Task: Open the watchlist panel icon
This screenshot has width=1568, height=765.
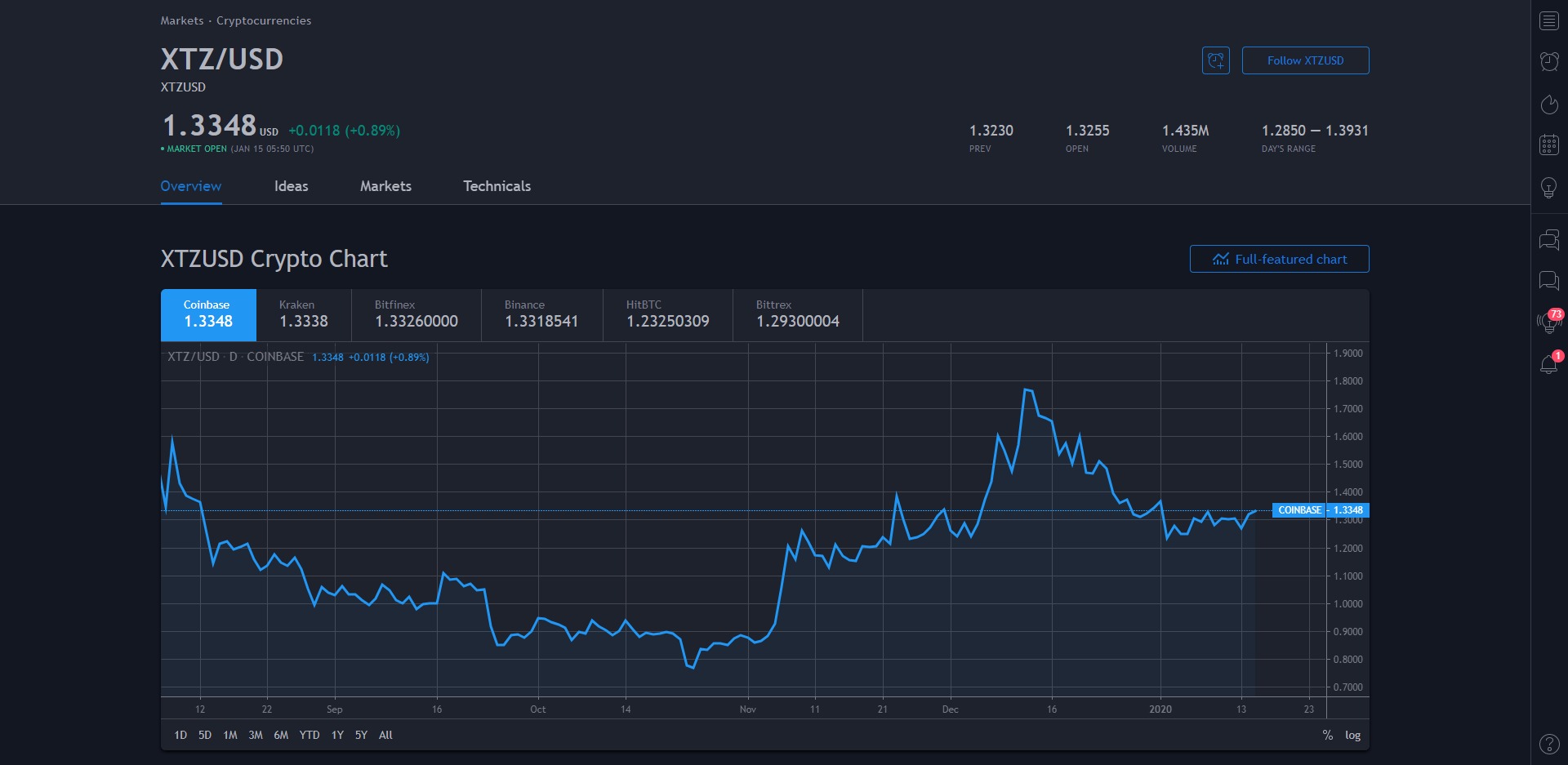Action: (1549, 20)
